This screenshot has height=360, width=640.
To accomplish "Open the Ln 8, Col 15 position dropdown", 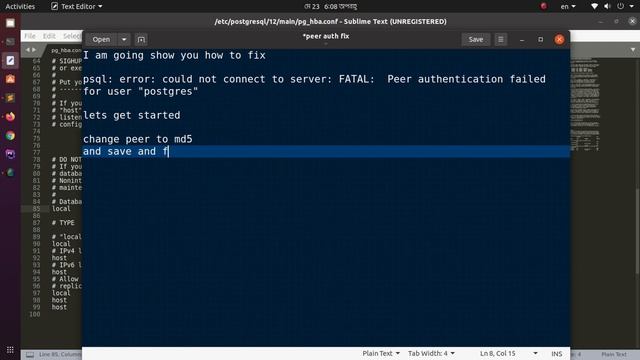I will tap(509, 353).
